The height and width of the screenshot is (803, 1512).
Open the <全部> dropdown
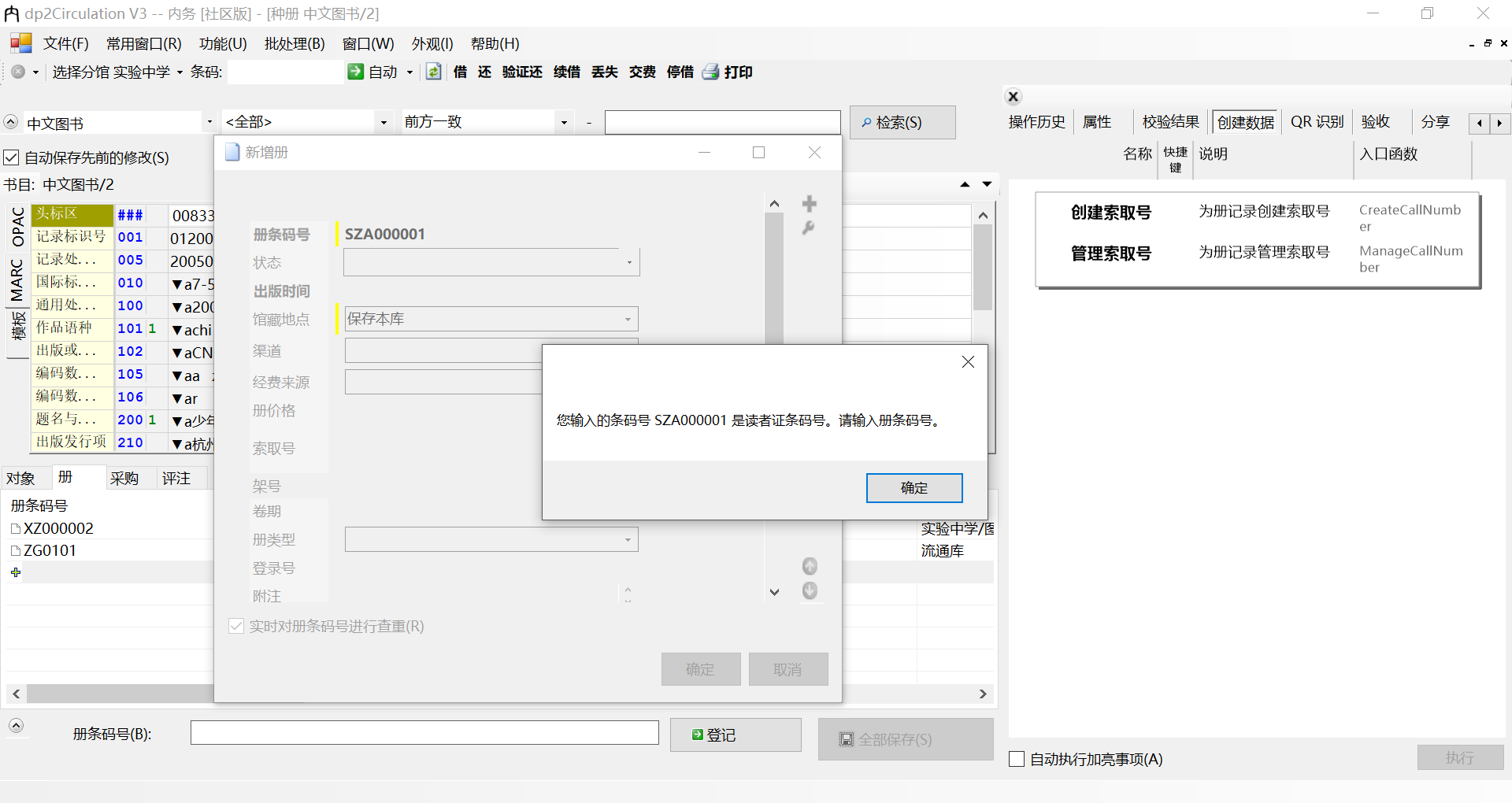383,122
